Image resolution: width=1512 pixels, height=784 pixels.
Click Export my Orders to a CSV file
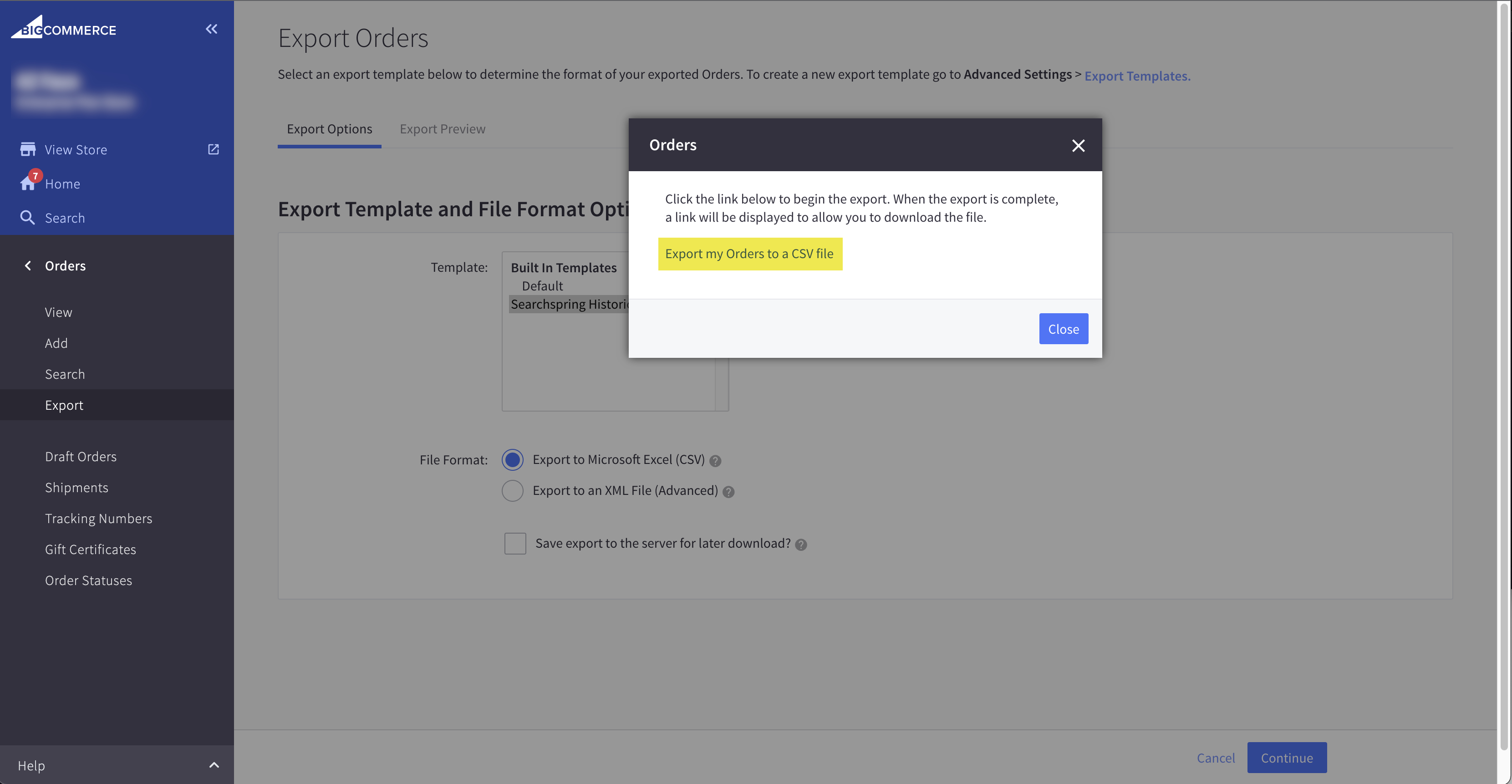tap(749, 254)
